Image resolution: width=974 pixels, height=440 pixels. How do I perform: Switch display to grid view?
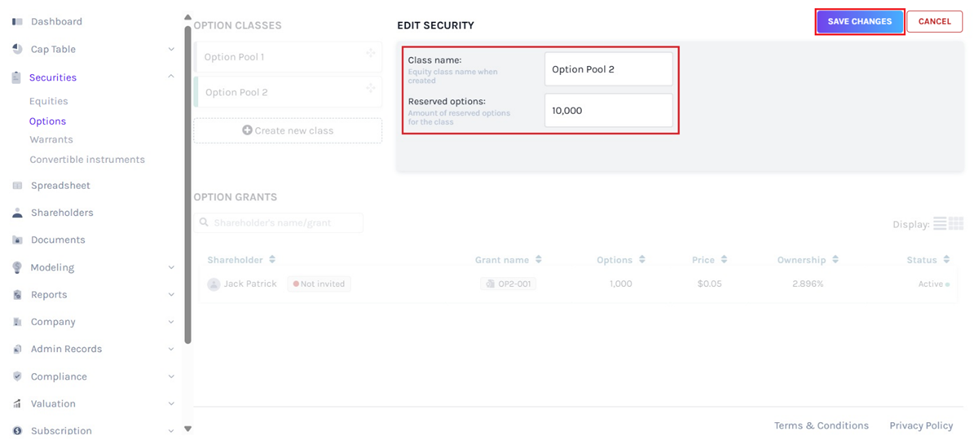pyautogui.click(x=956, y=224)
